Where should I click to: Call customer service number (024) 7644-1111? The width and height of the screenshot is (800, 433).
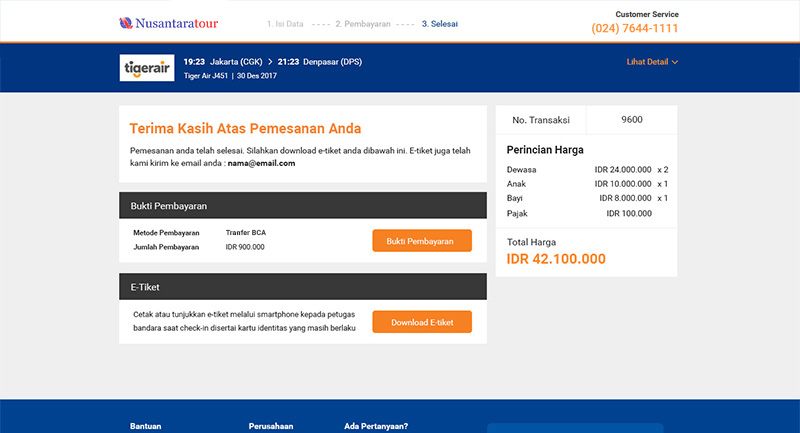635,28
